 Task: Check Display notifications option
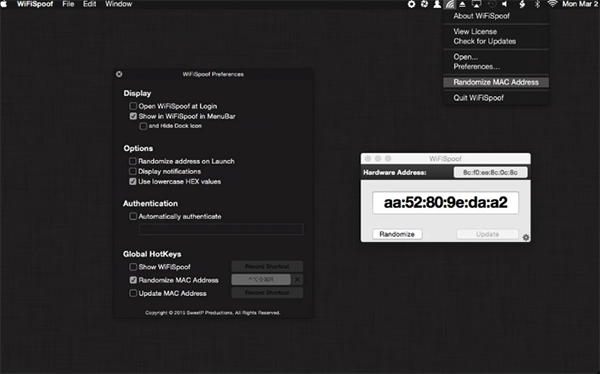pos(133,171)
